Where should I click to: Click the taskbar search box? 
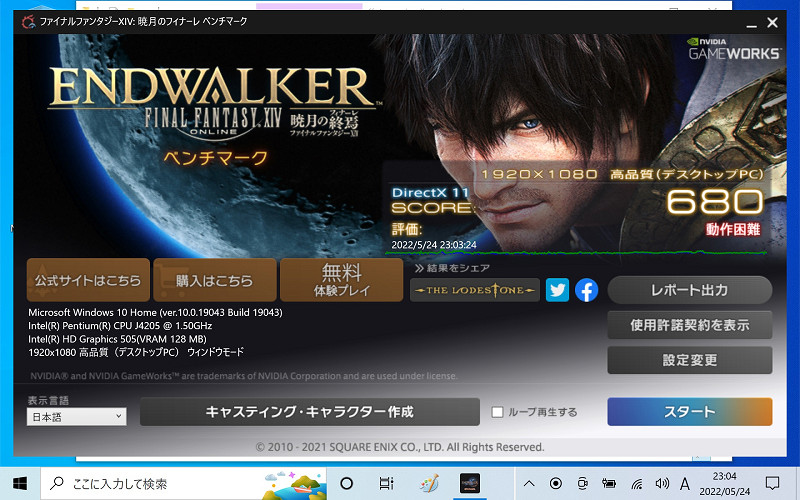184,483
